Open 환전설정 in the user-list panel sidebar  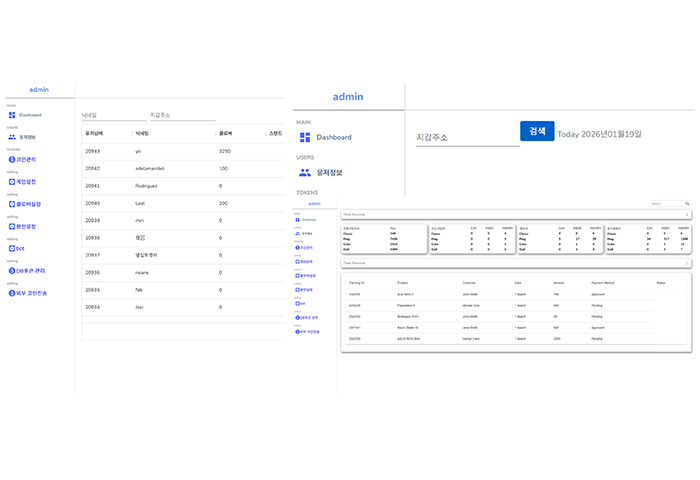22,226
